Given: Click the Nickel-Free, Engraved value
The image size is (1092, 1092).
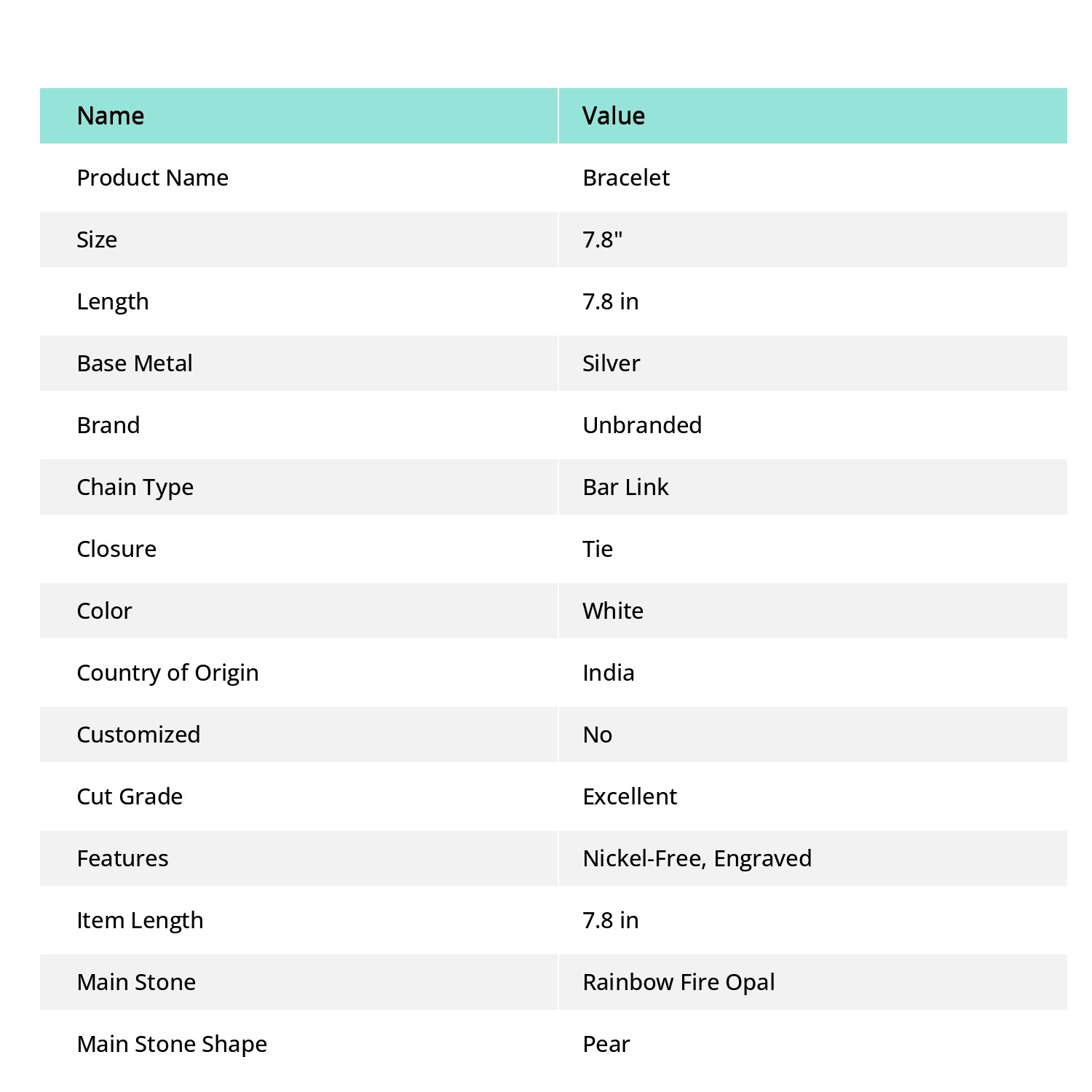Looking at the screenshot, I should pos(697,858).
